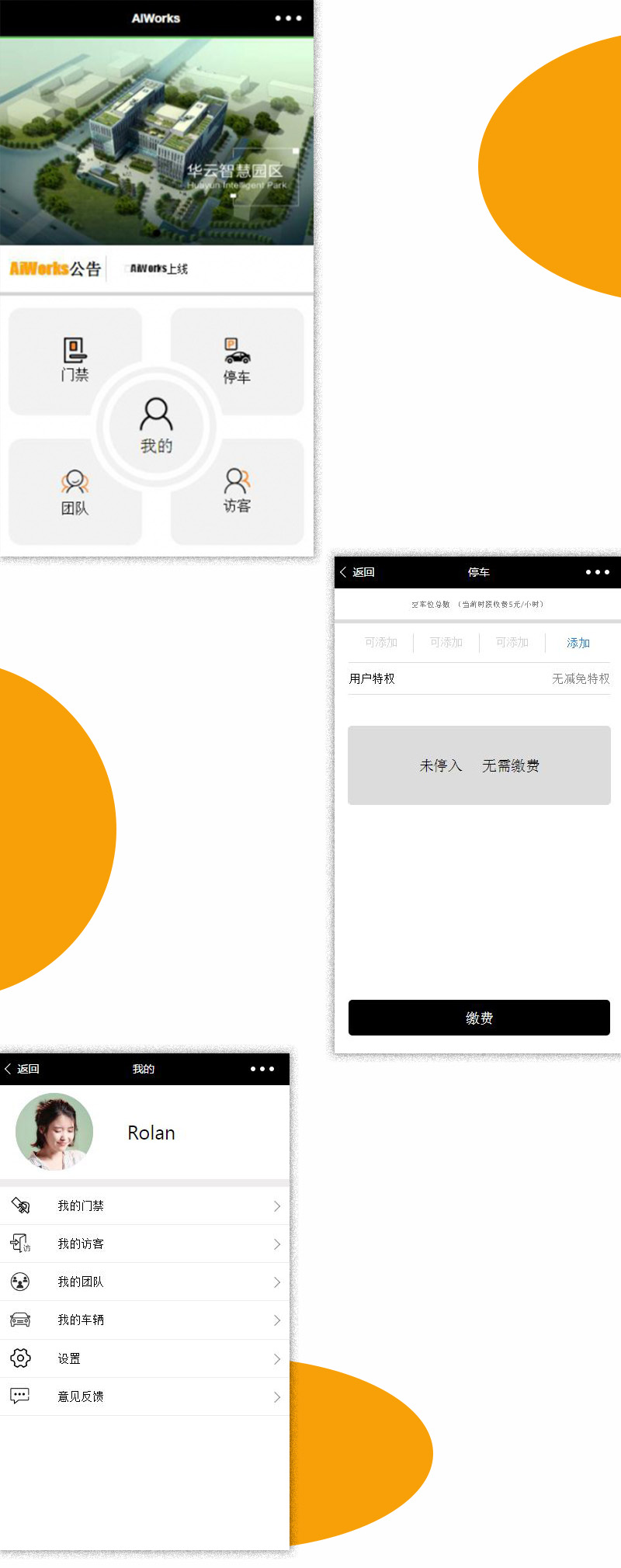Open the 我的门禁 menu entry
The height and width of the screenshot is (1568, 621).
(144, 1205)
